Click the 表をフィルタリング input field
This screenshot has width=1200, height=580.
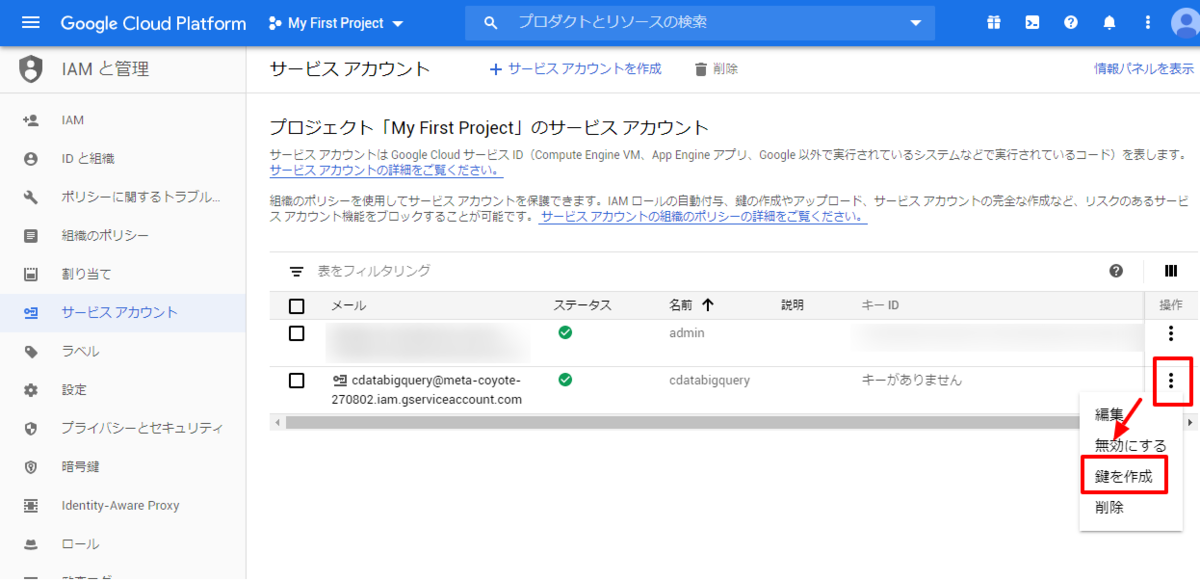pos(400,270)
